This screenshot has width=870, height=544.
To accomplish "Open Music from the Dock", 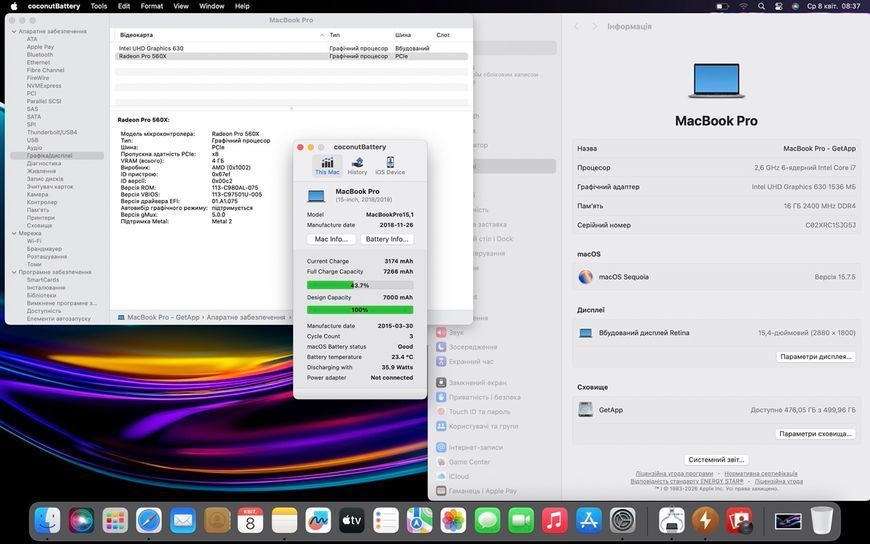I will coord(554,521).
